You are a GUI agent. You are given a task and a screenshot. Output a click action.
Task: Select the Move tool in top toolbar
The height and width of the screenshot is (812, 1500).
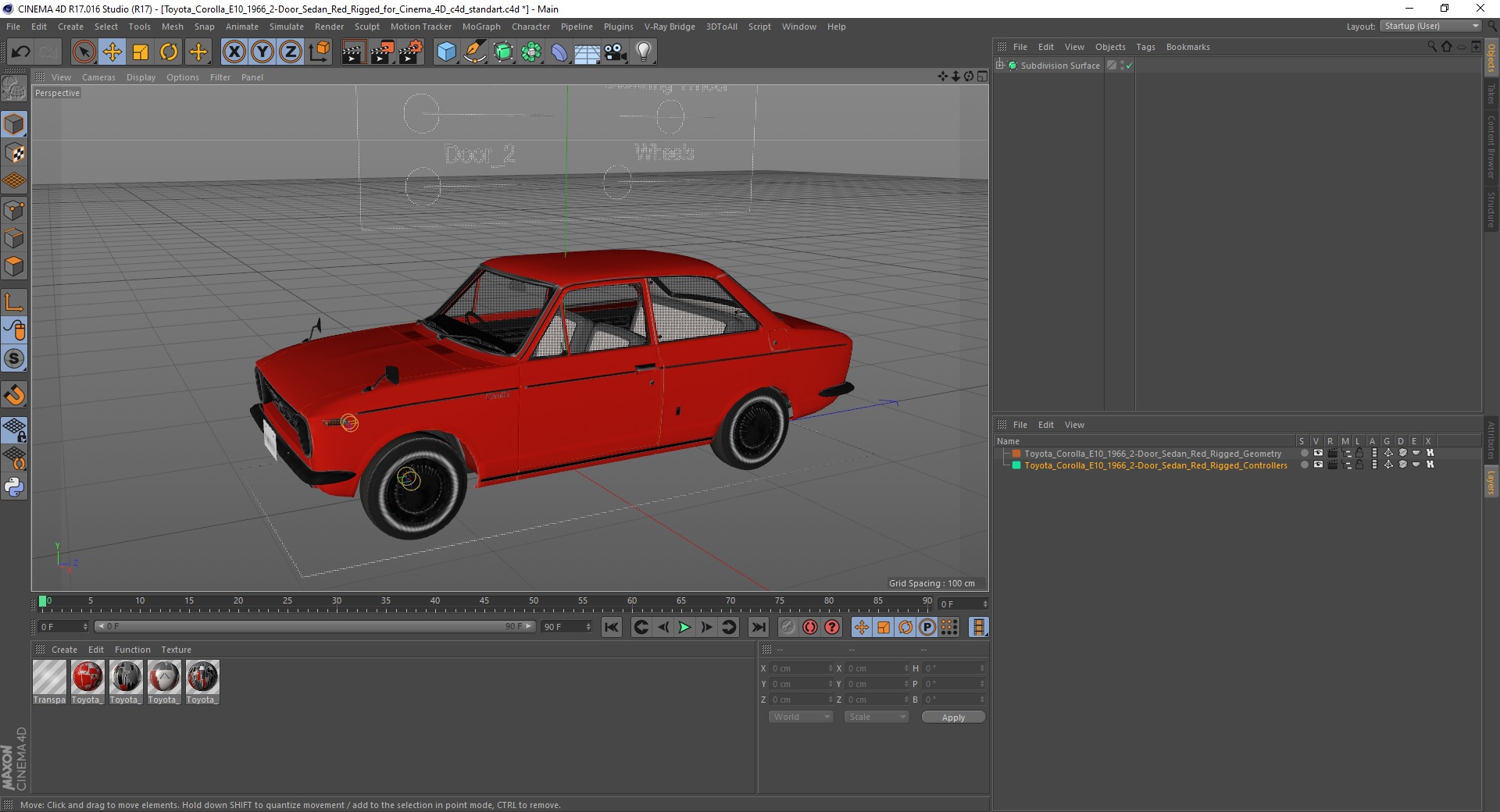pyautogui.click(x=112, y=52)
